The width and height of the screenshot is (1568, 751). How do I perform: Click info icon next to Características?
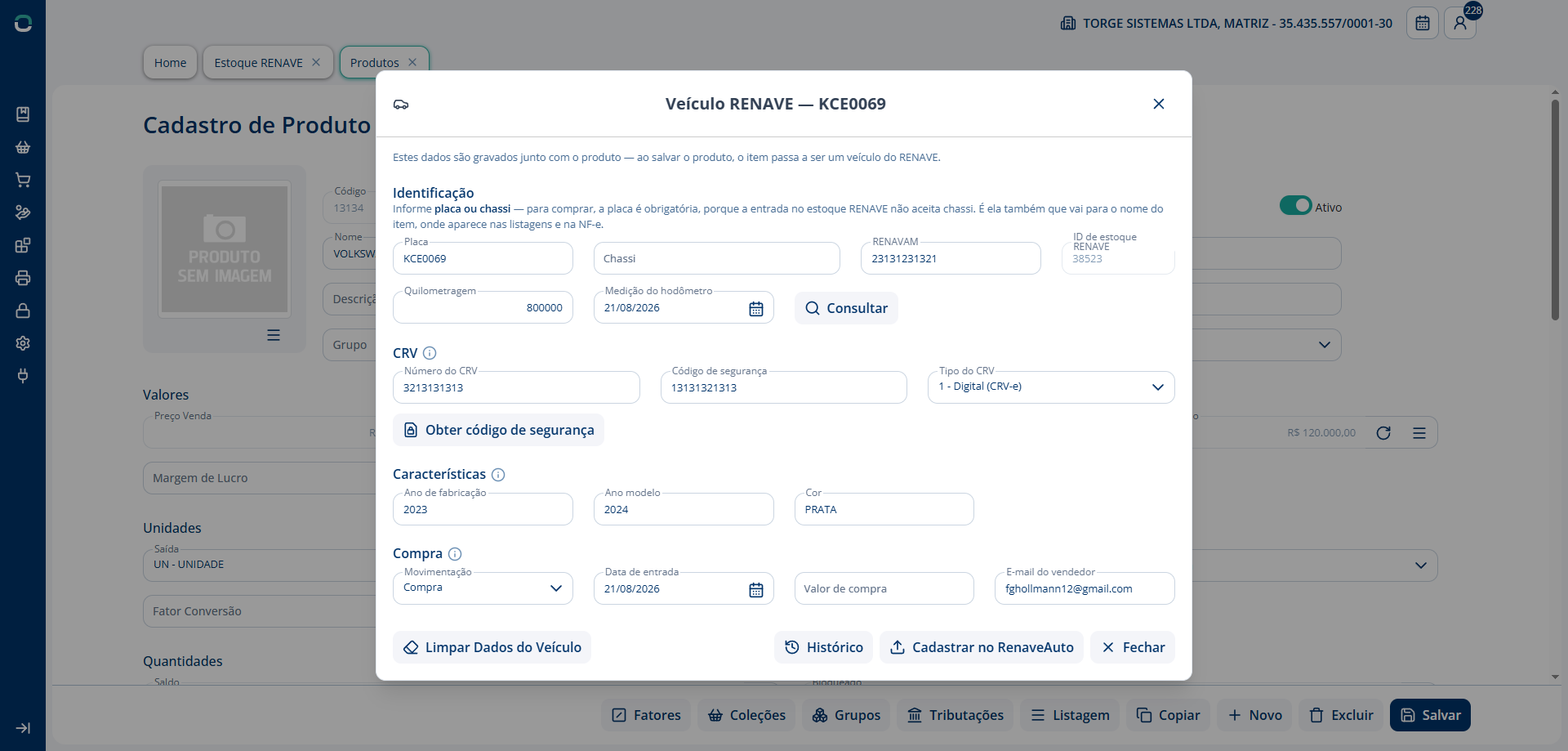point(498,475)
